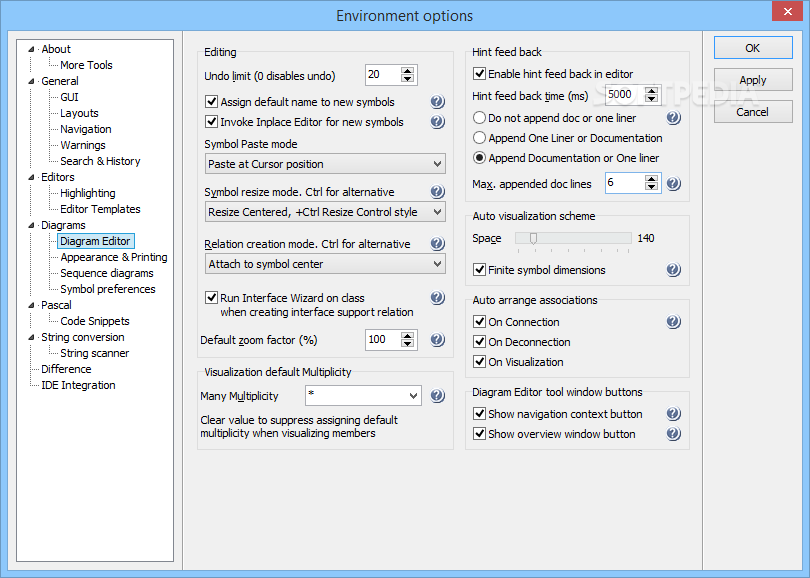The image size is (810, 578).
Task: Open the Layouts settings page
Action: point(79,113)
